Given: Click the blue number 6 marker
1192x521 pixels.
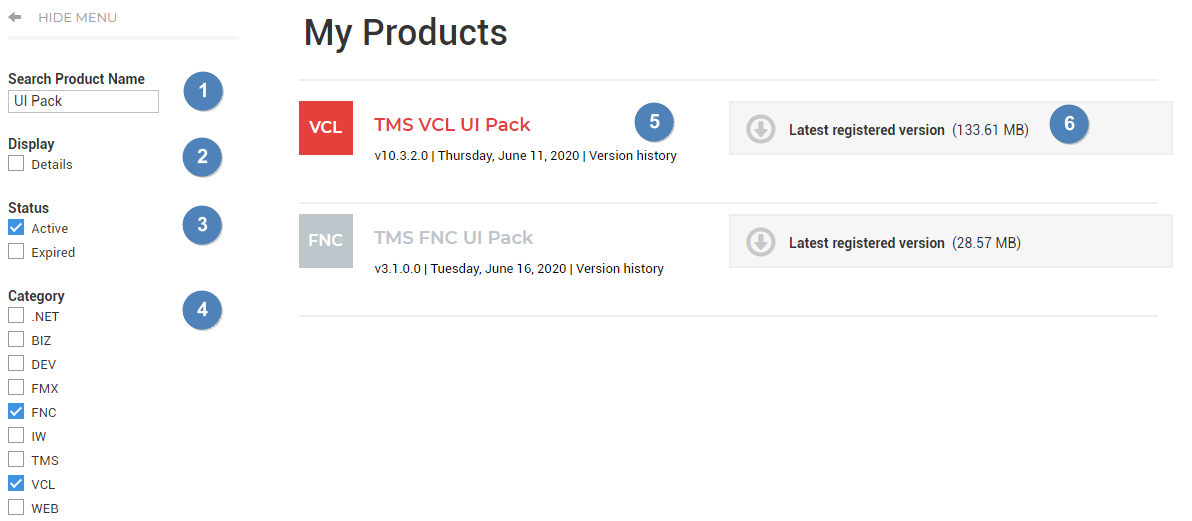Looking at the screenshot, I should pyautogui.click(x=1069, y=123).
